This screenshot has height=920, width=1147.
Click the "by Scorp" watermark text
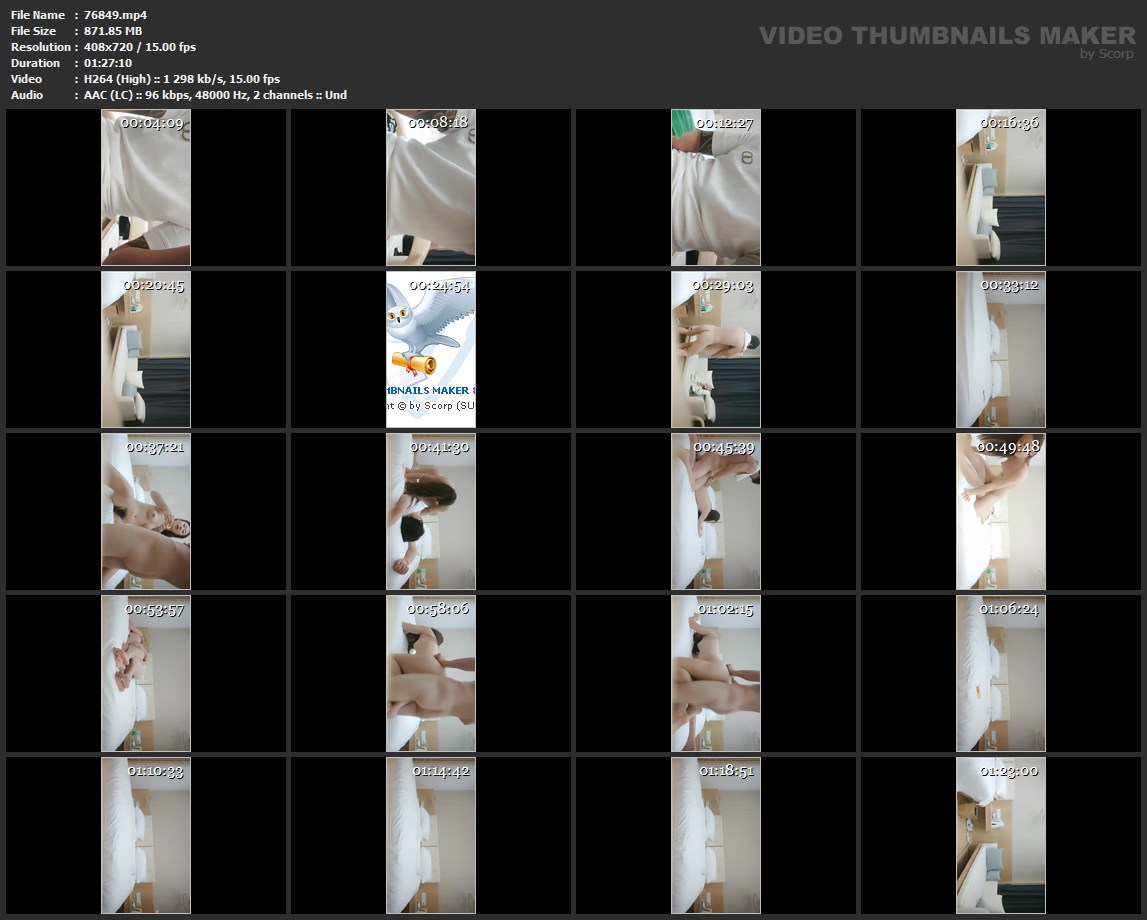[1107, 54]
